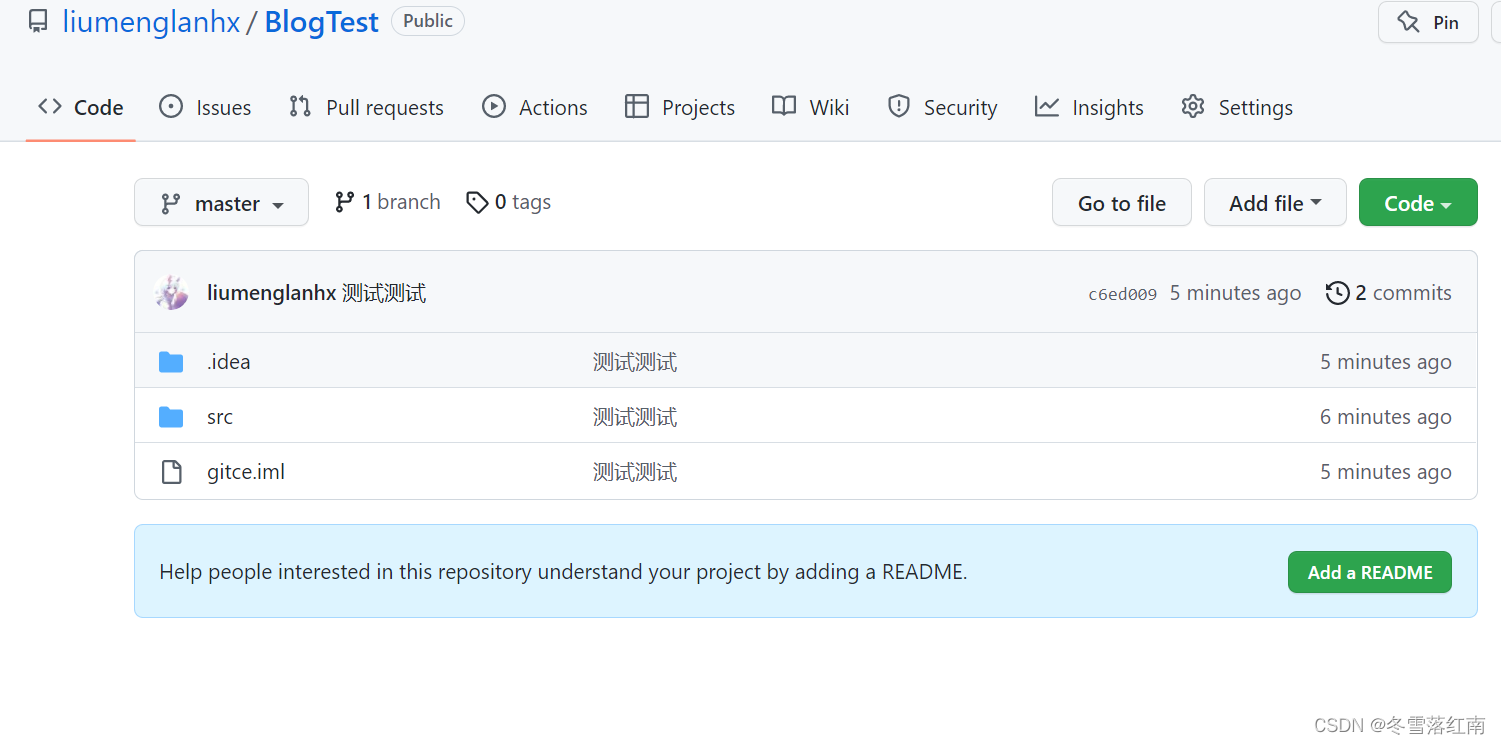The width and height of the screenshot is (1501, 745).
Task: Open the .idea folder
Action: (229, 362)
